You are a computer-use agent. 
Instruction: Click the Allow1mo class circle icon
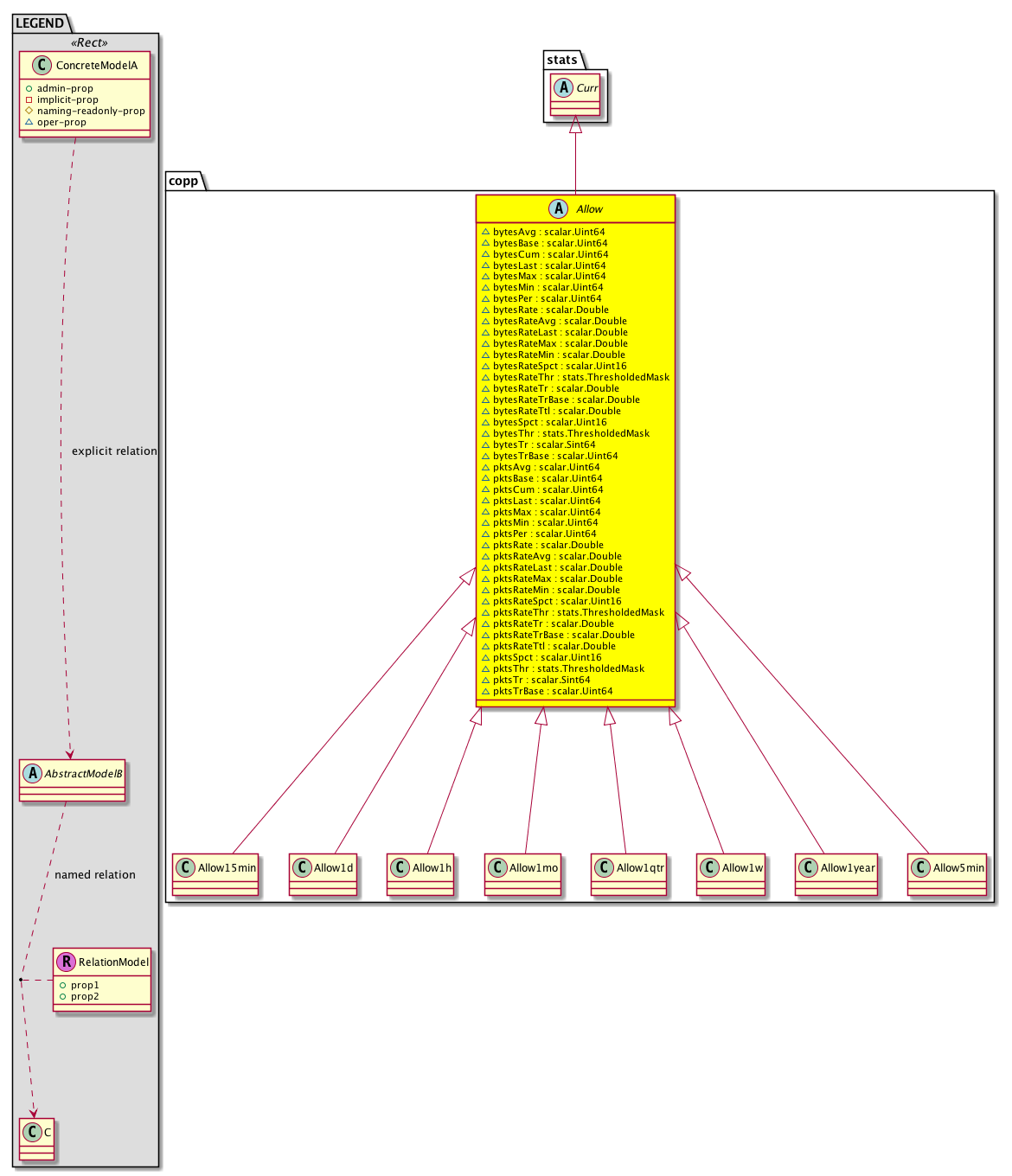click(497, 867)
